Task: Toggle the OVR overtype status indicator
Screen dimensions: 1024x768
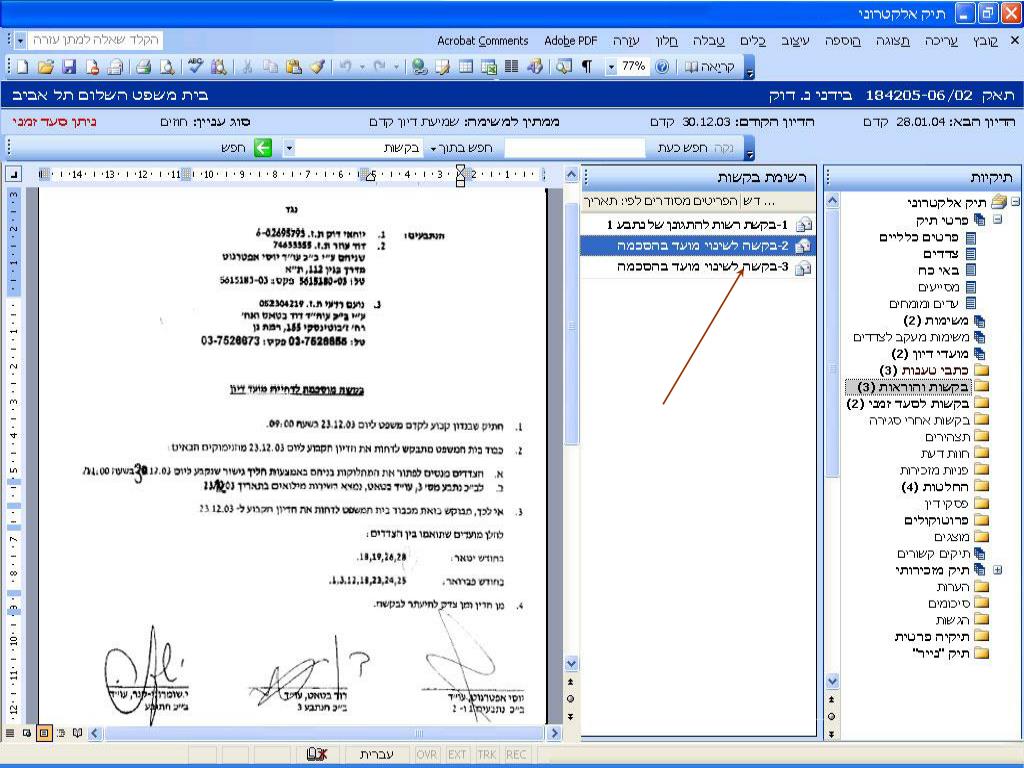Action: (x=426, y=754)
